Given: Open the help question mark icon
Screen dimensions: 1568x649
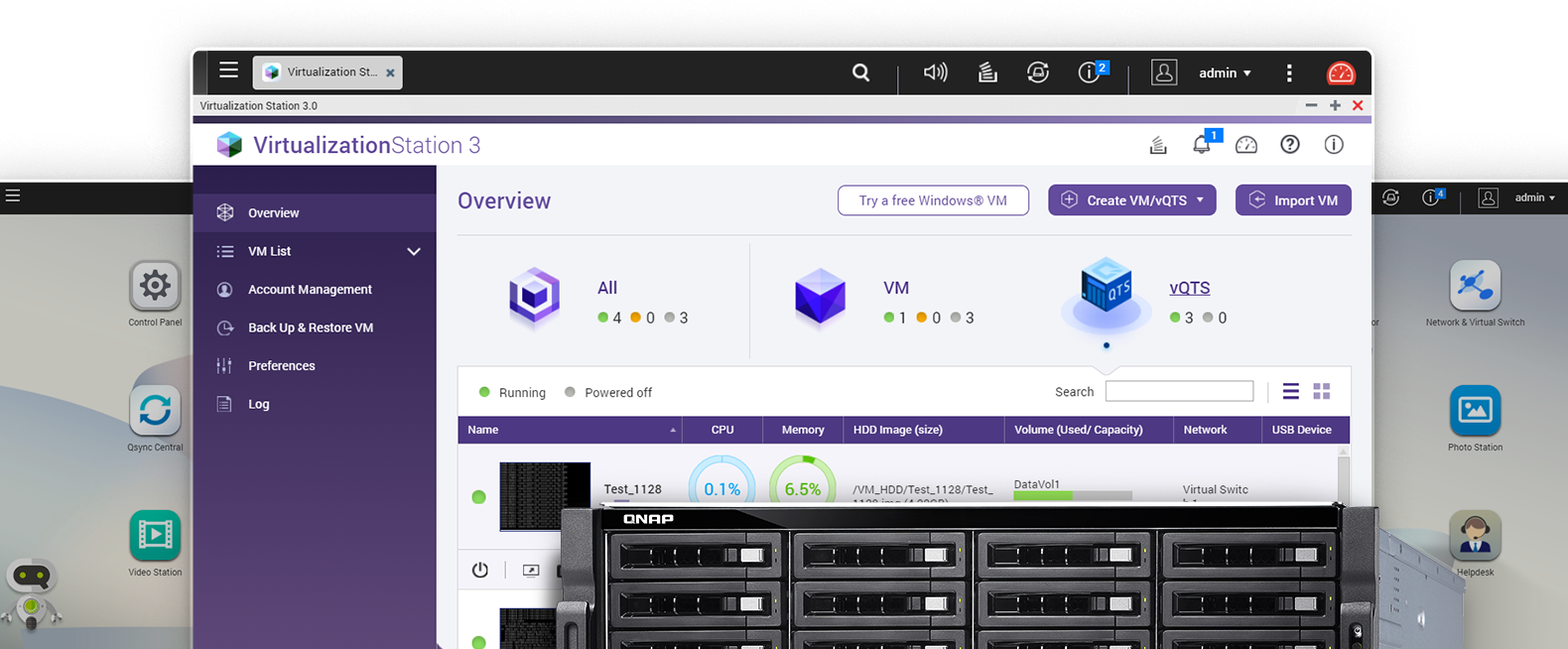Looking at the screenshot, I should (x=1290, y=145).
